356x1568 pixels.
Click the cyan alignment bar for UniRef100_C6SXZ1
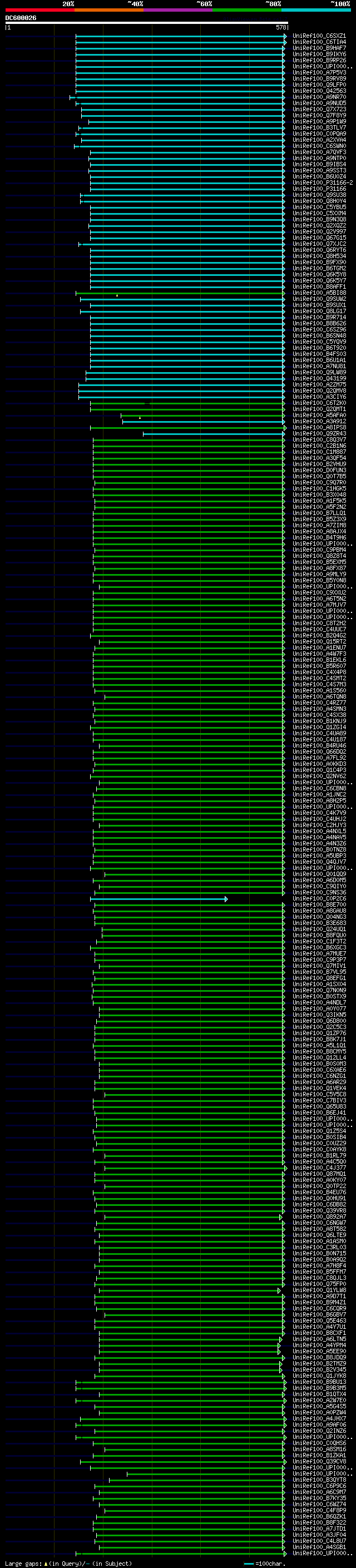181,36
